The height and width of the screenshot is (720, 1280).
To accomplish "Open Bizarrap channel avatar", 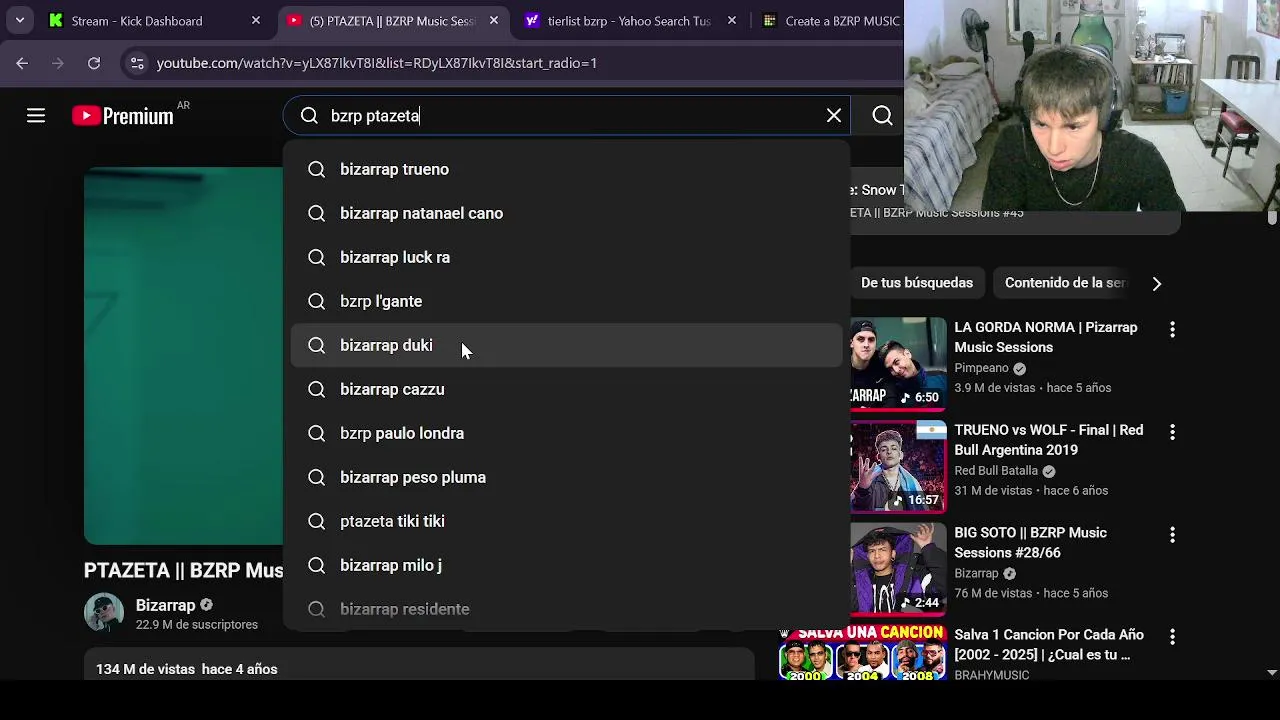I will click(104, 613).
